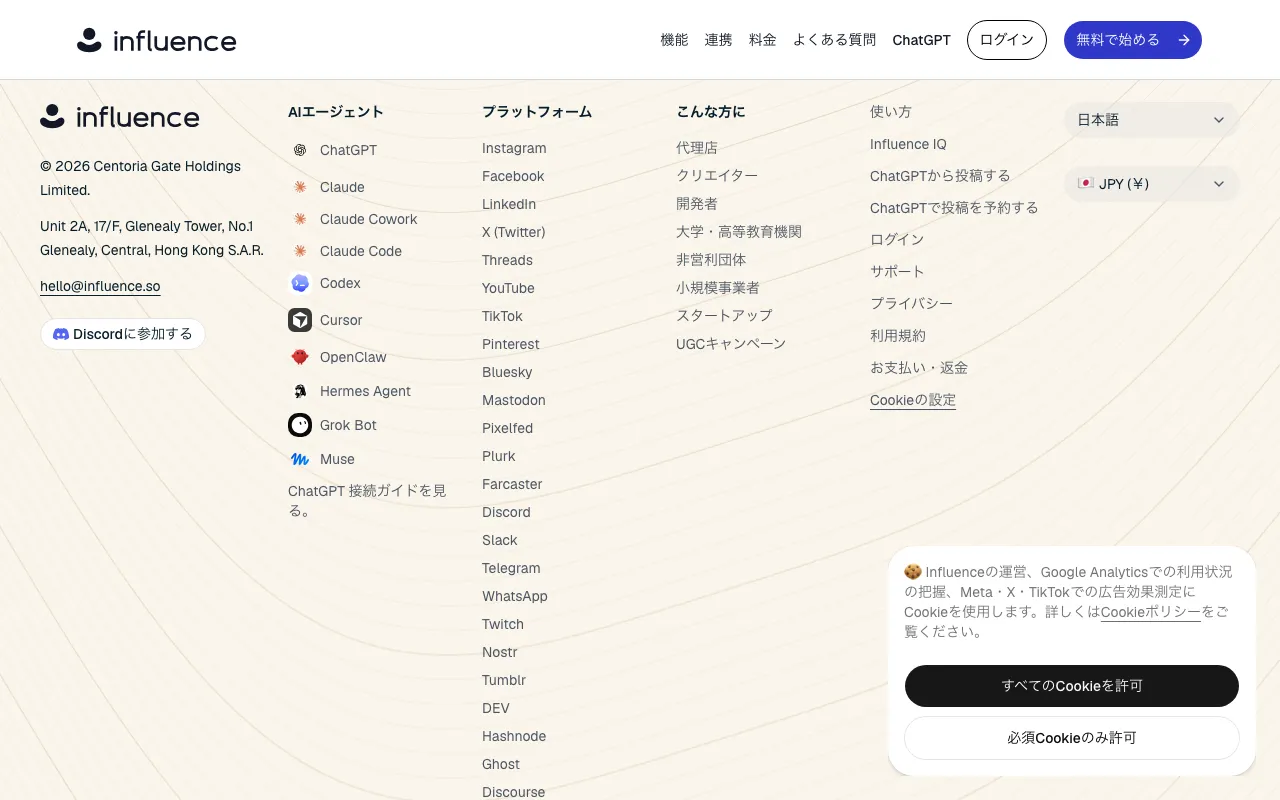Image resolution: width=1280 pixels, height=800 pixels.
Task: Click Discordに参加する button
Action: click(x=123, y=334)
